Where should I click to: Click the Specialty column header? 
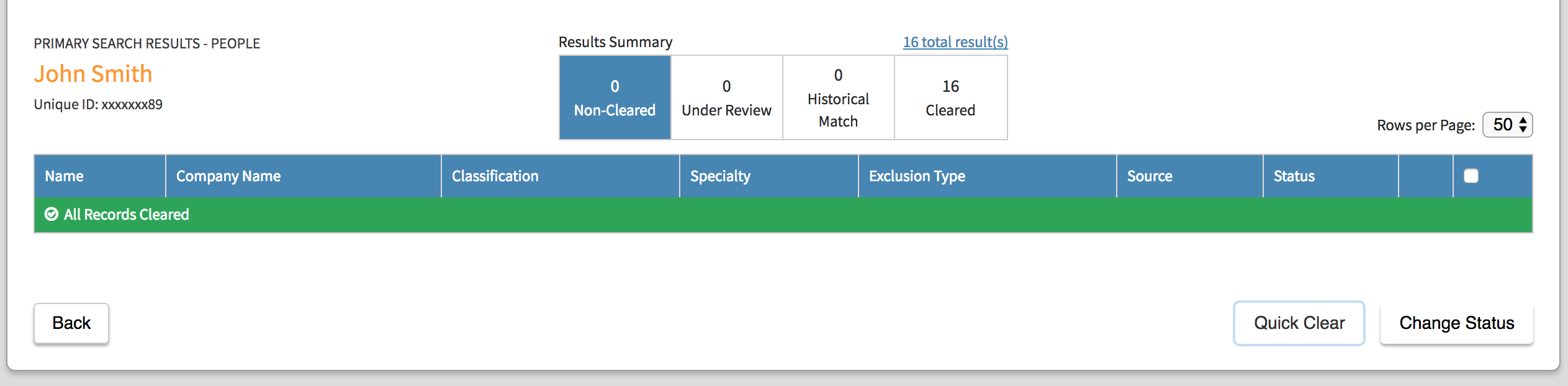click(x=720, y=176)
